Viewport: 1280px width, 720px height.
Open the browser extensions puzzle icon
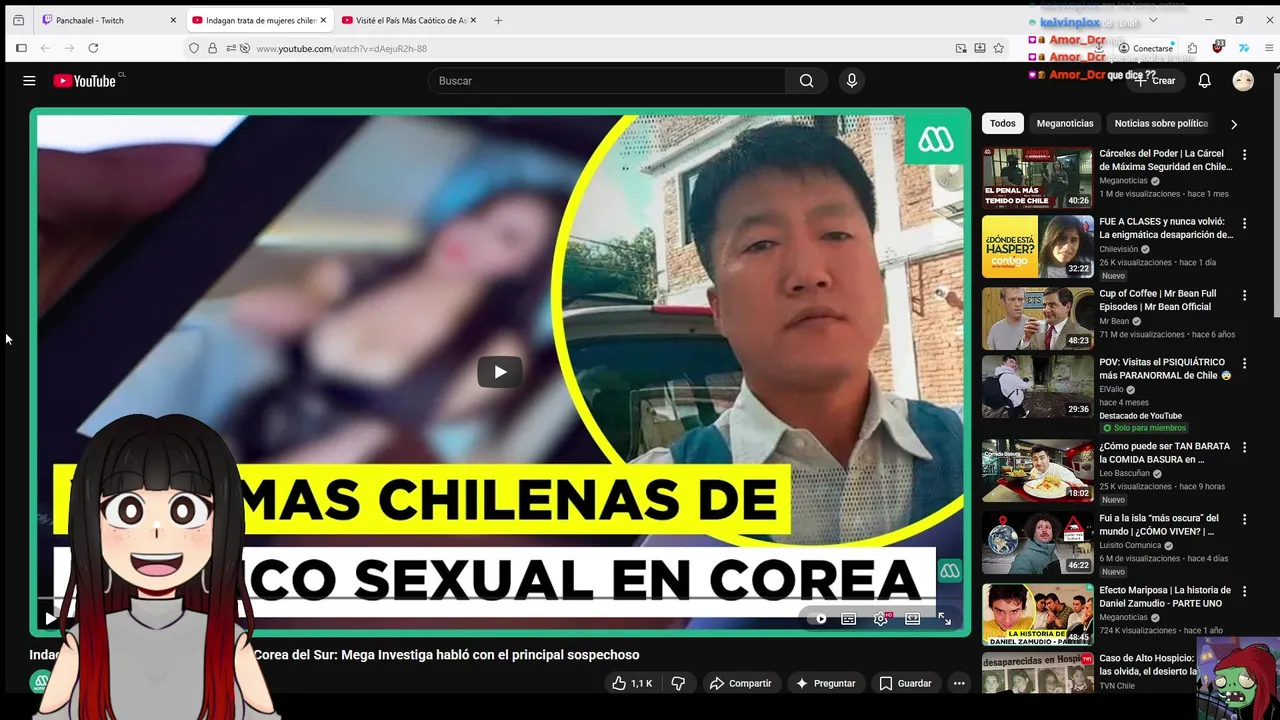(1192, 48)
